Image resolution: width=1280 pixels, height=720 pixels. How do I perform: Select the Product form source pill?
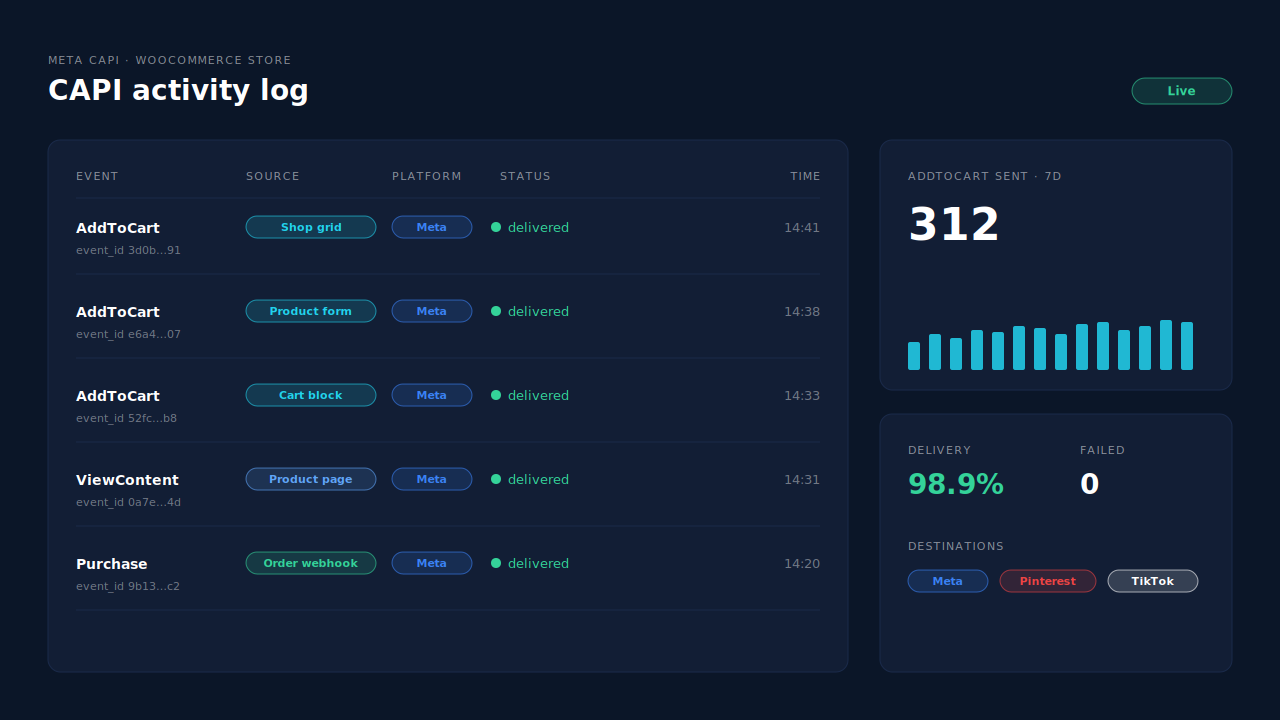[x=311, y=311]
